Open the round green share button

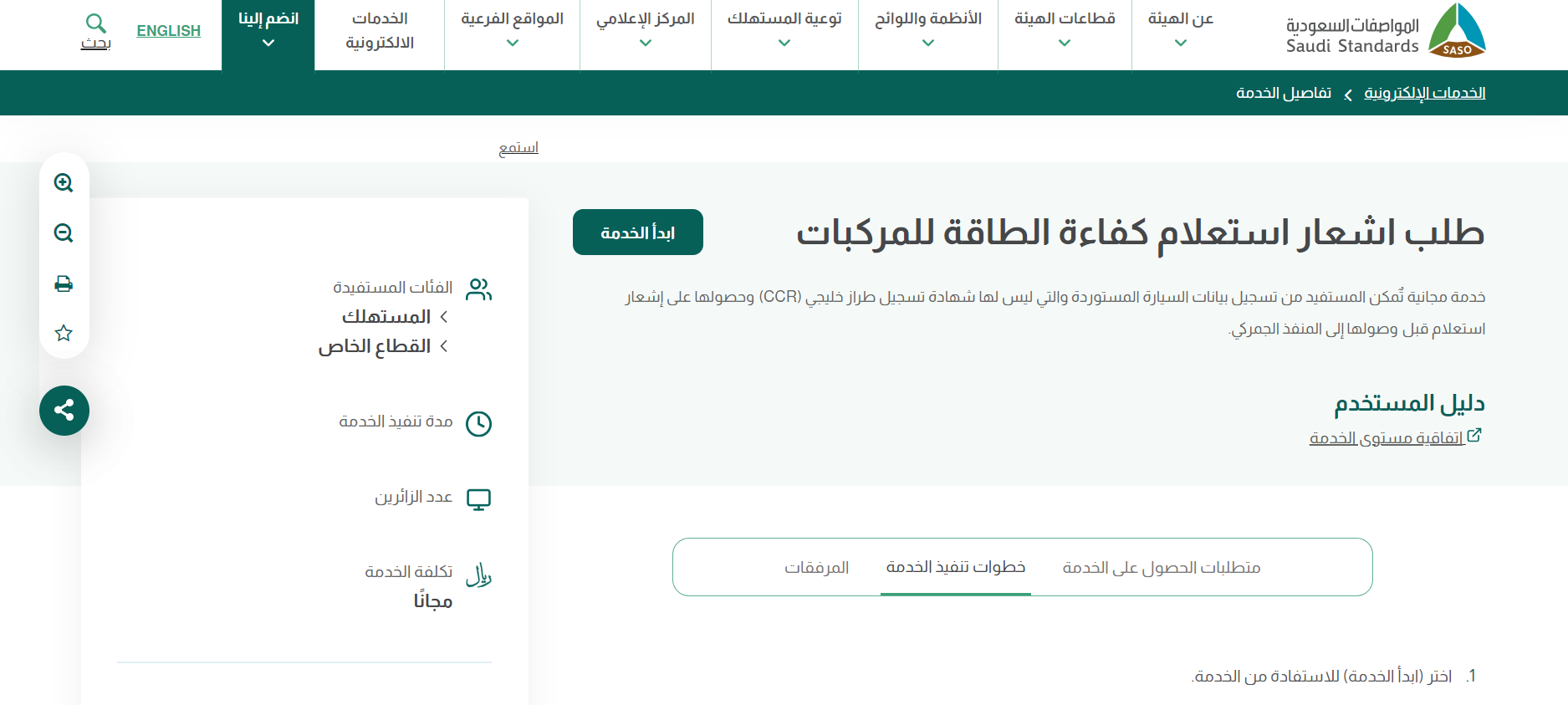(x=64, y=411)
